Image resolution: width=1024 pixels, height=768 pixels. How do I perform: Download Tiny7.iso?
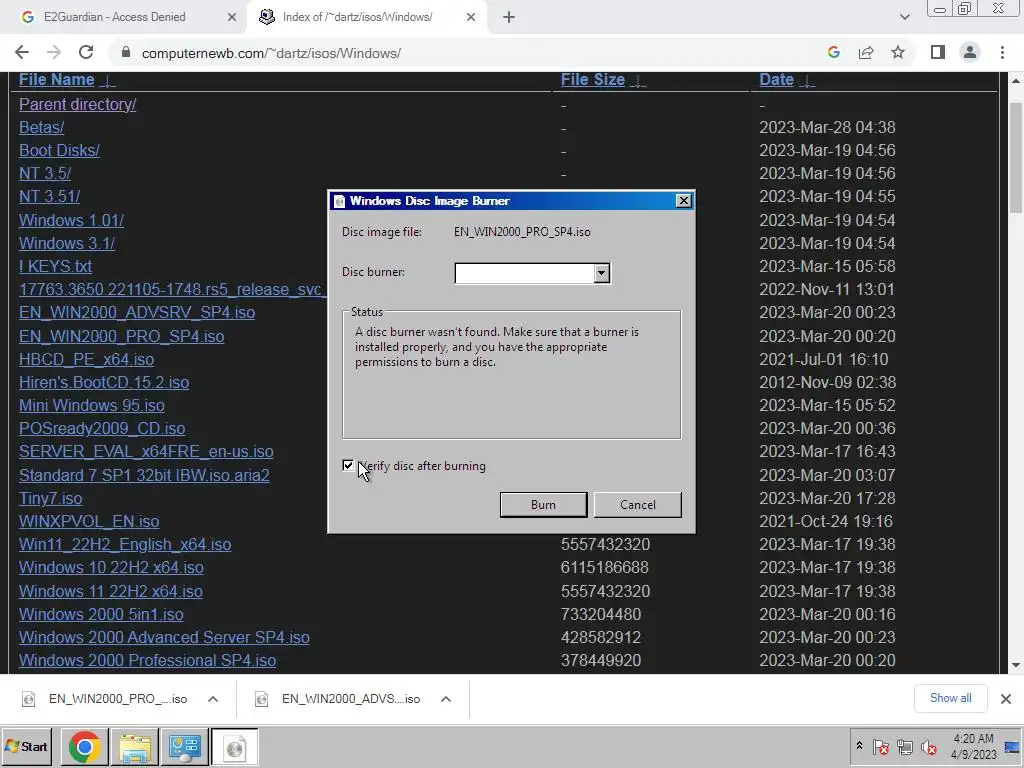[x=50, y=498]
